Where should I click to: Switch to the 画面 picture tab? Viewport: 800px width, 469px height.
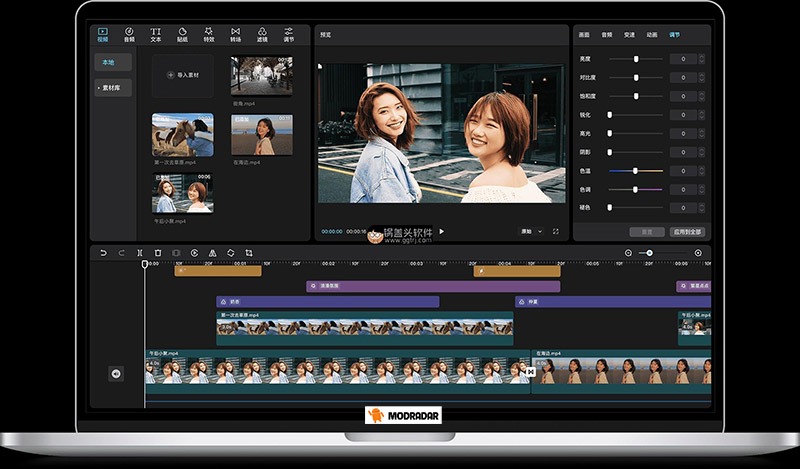point(584,35)
